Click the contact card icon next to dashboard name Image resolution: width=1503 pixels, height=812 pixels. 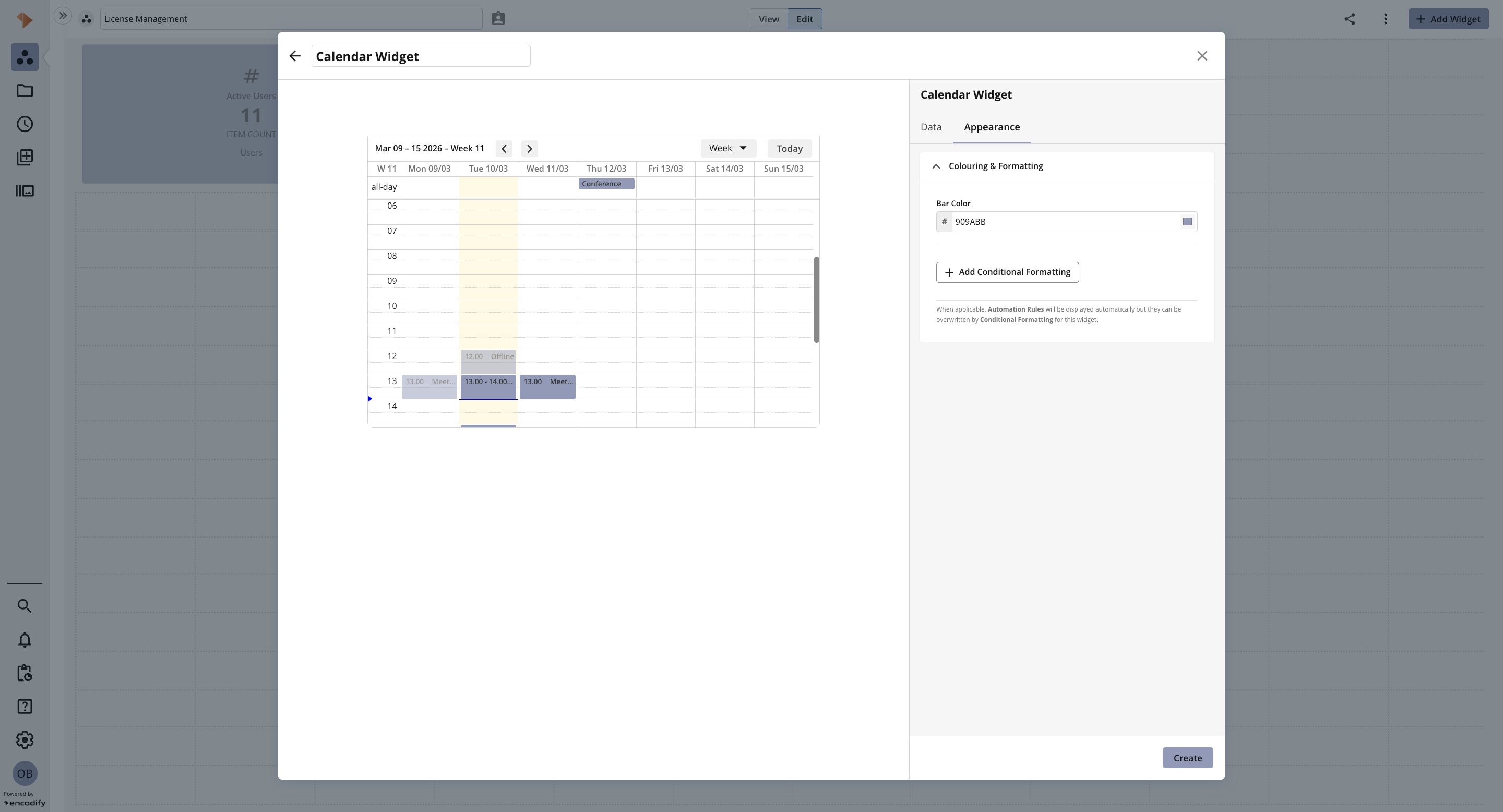point(498,19)
